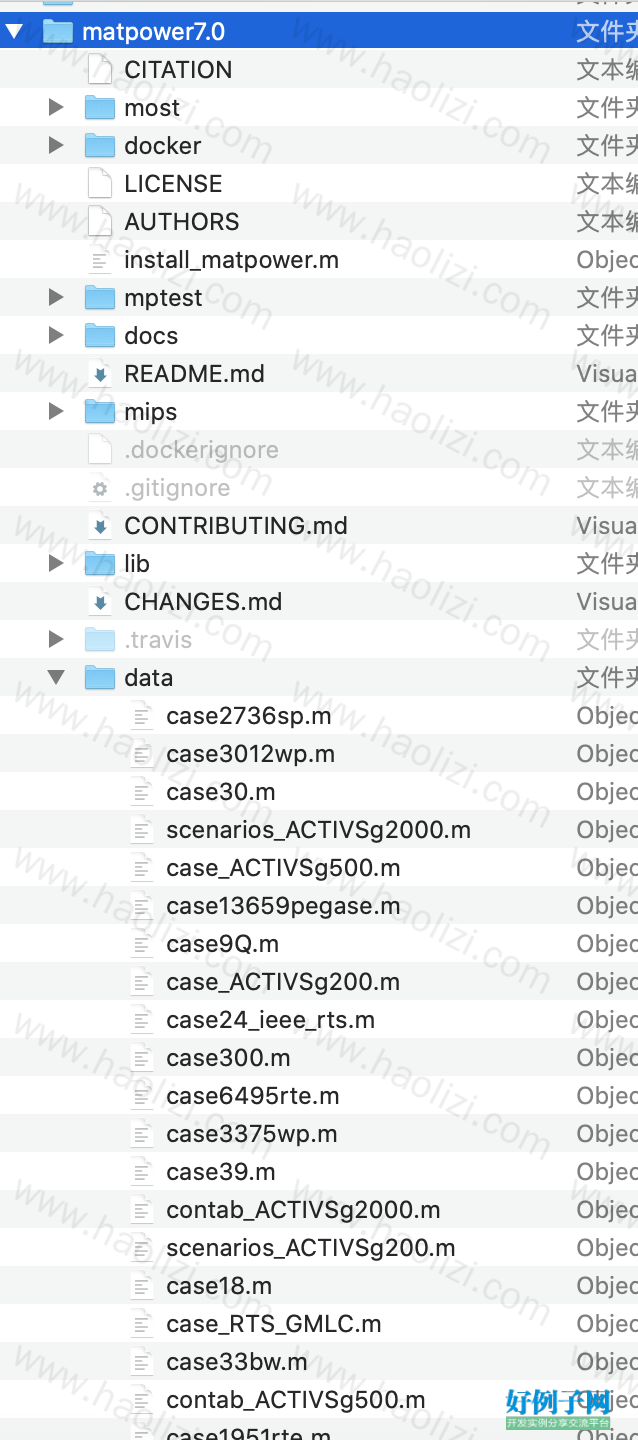Click the mips folder icon
This screenshot has height=1440, width=638.
[100, 412]
